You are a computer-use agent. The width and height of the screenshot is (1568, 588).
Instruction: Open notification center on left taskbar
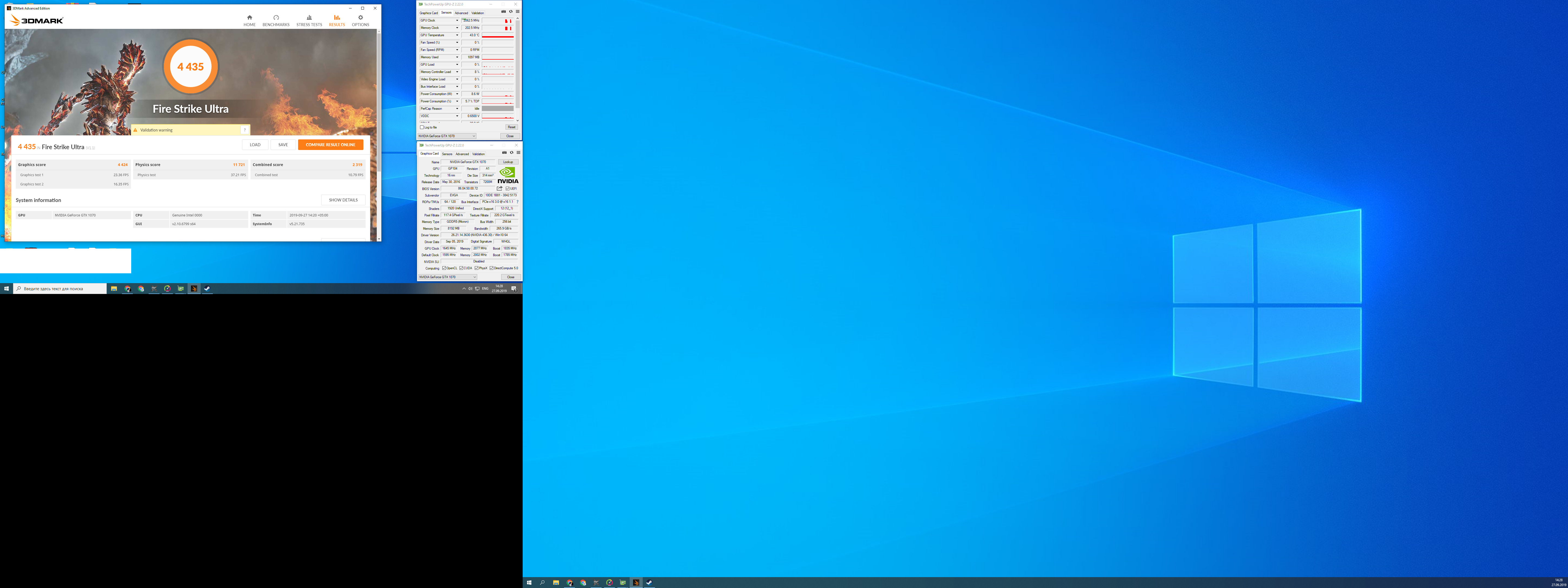514,289
